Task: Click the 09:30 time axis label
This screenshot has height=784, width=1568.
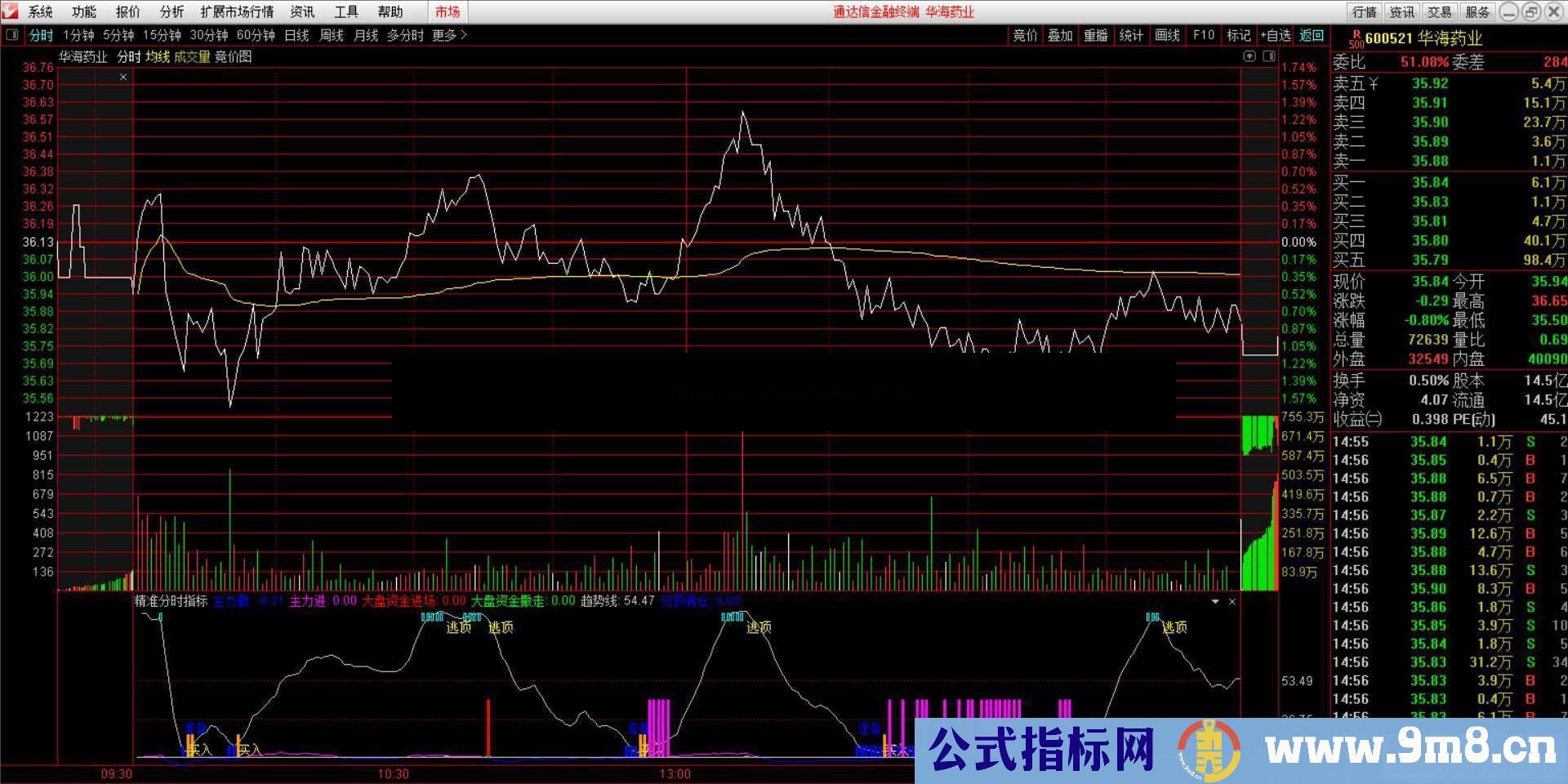Action: [x=116, y=773]
